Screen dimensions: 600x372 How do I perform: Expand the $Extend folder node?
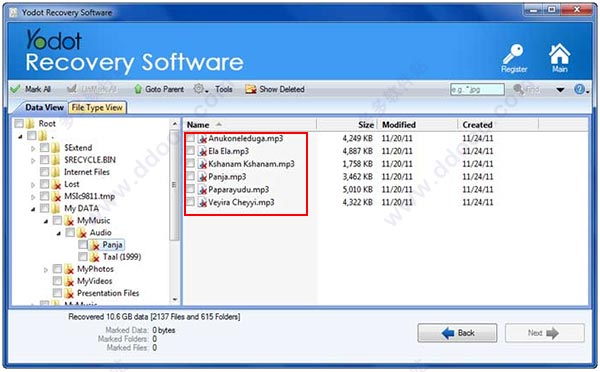pyautogui.click(x=33, y=148)
